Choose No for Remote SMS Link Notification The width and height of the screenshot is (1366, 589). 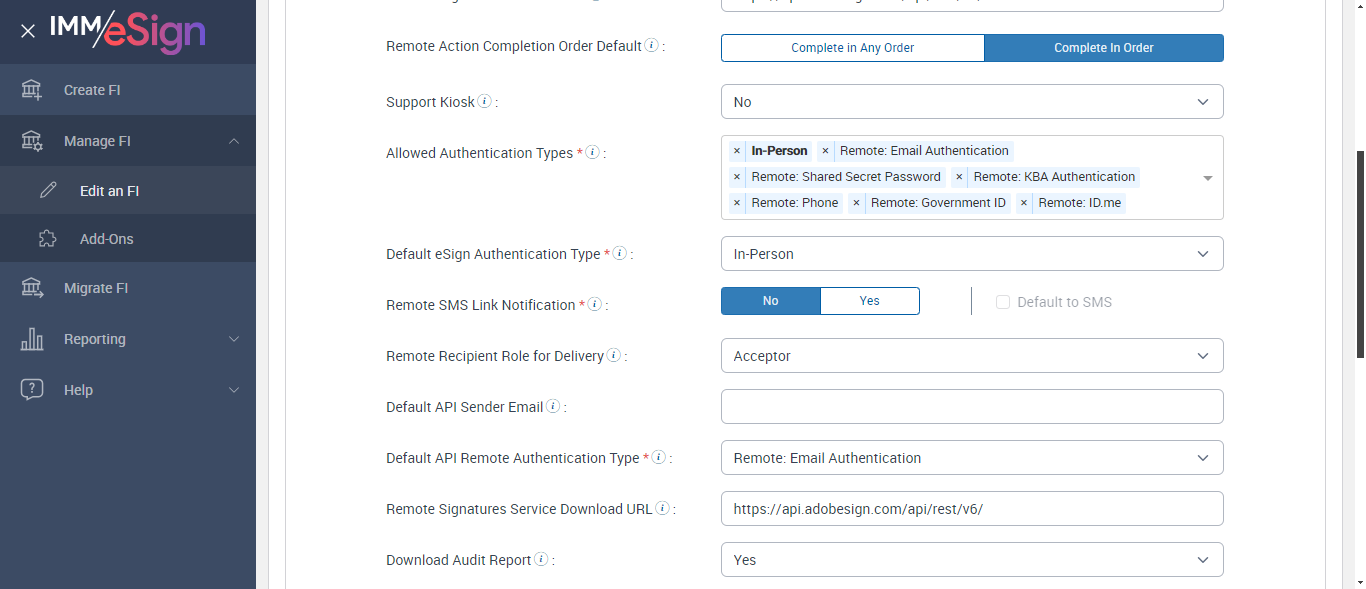[770, 301]
